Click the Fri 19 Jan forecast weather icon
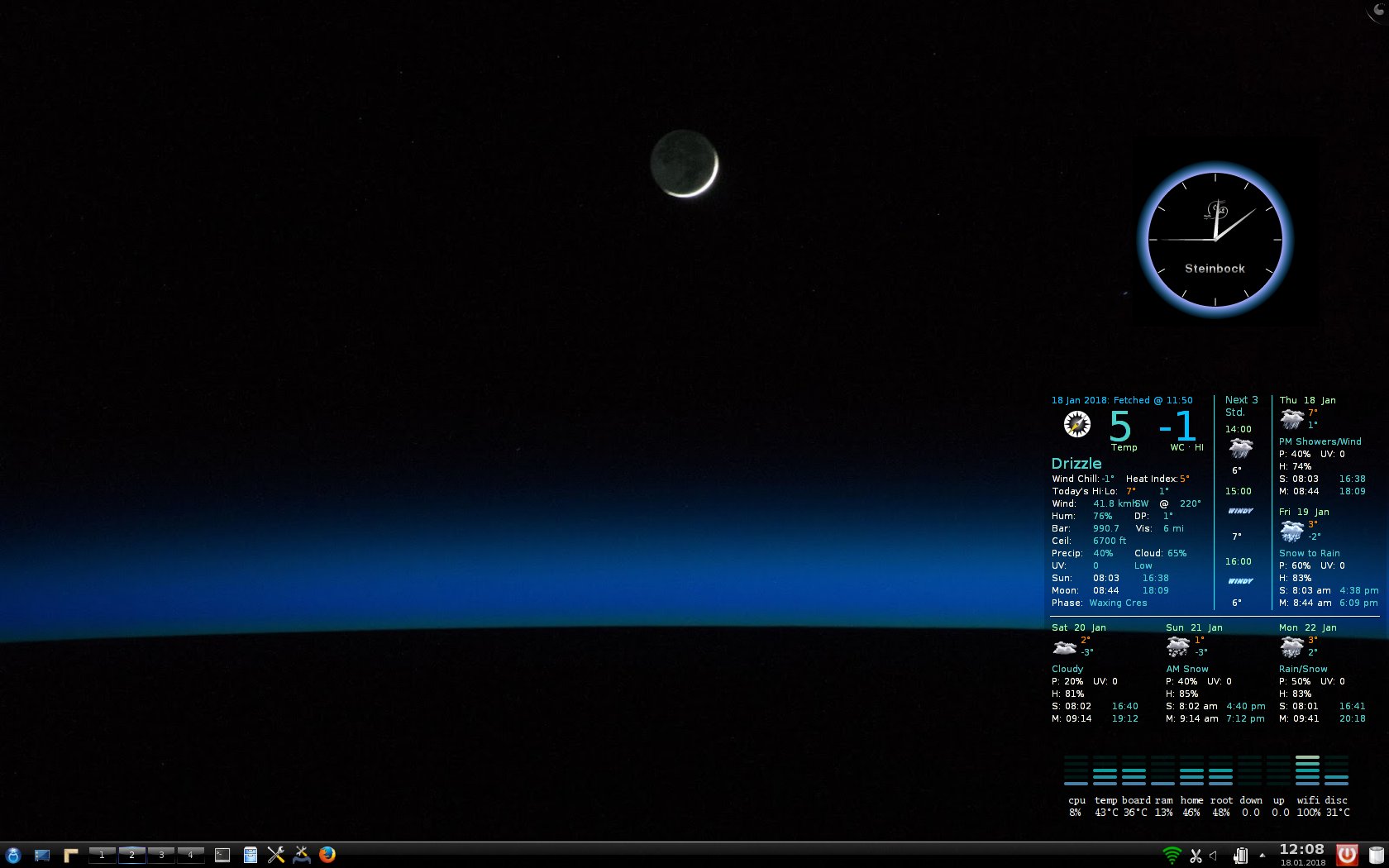1389x868 pixels. pos(1291,531)
